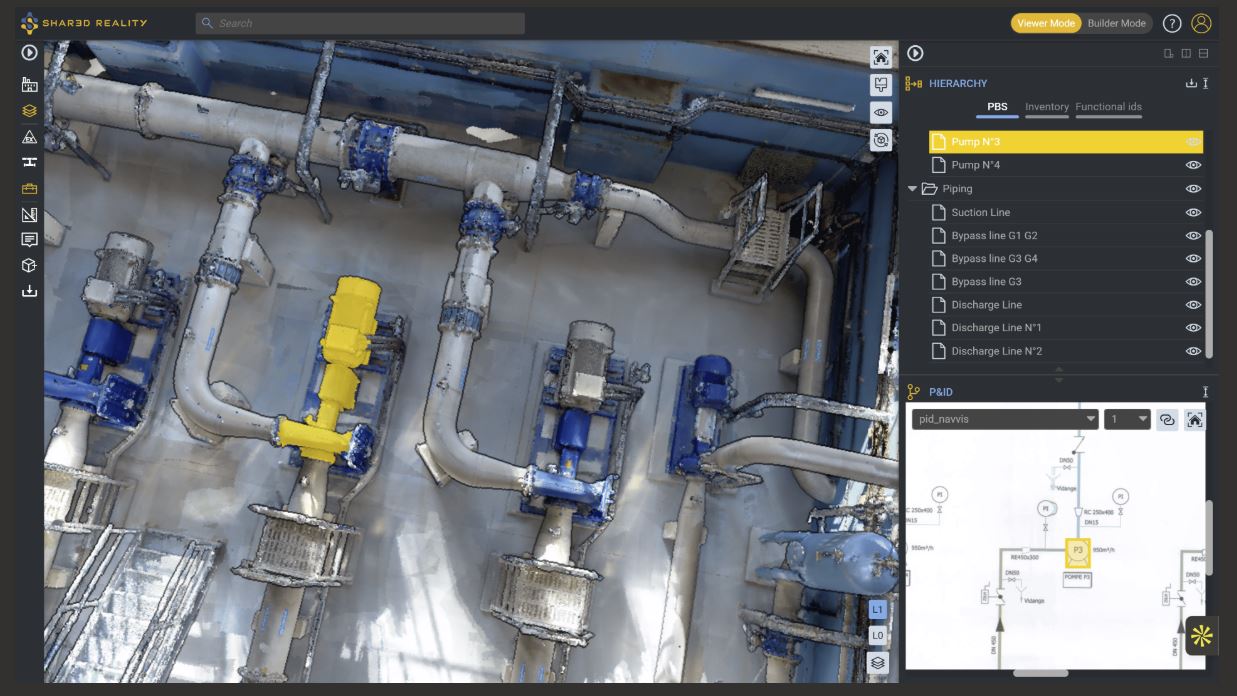Switch to Builder Mode
Screen dimensions: 1237x696
1116,24
